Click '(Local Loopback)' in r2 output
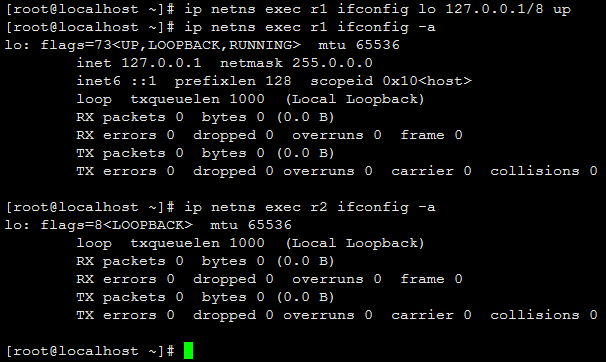The height and width of the screenshot is (362, 606). pyautogui.click(x=355, y=243)
